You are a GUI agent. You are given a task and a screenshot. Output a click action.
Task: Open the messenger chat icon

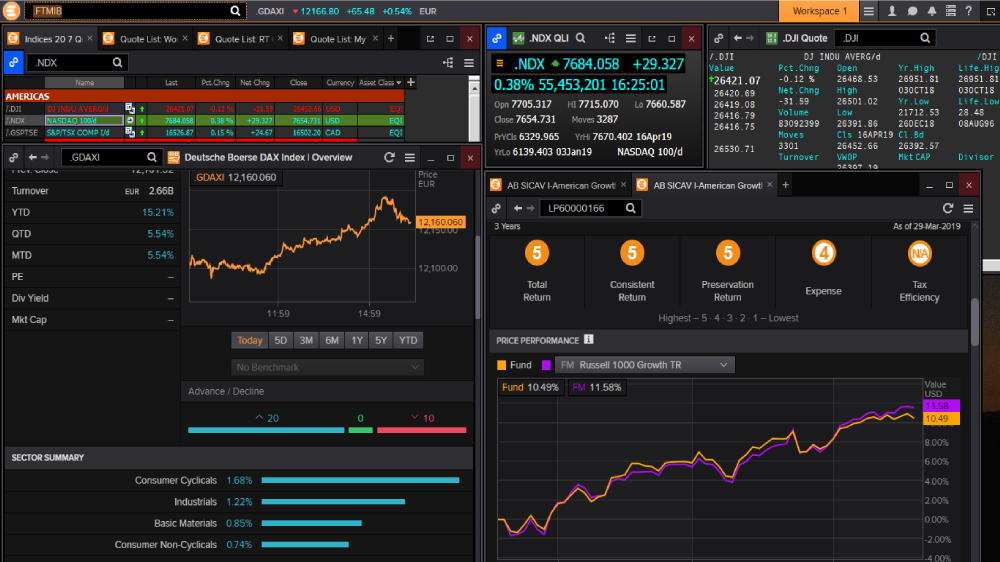[912, 11]
